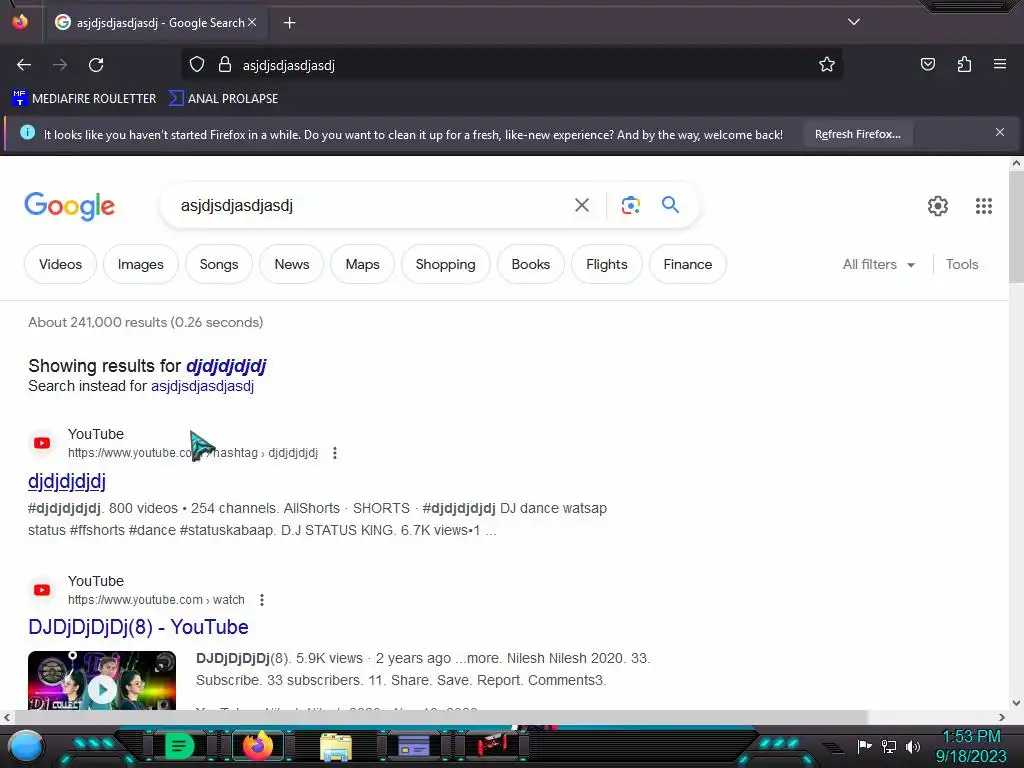The image size is (1024, 768).
Task: Switch to the Videos filter
Action: pos(60,264)
